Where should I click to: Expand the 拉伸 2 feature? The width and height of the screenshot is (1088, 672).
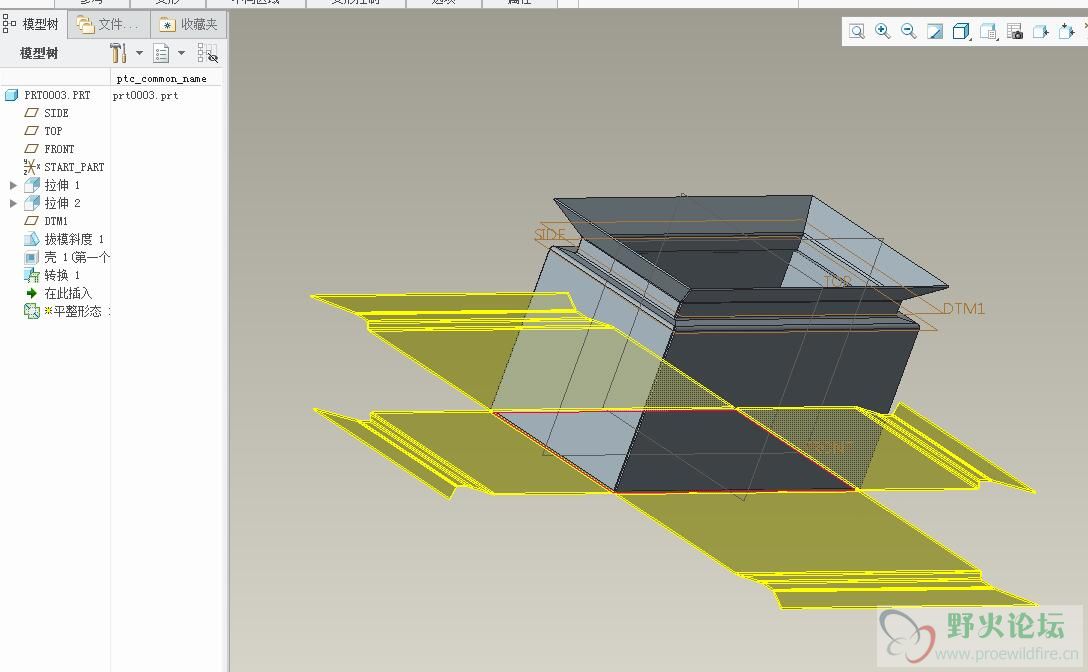(13, 203)
